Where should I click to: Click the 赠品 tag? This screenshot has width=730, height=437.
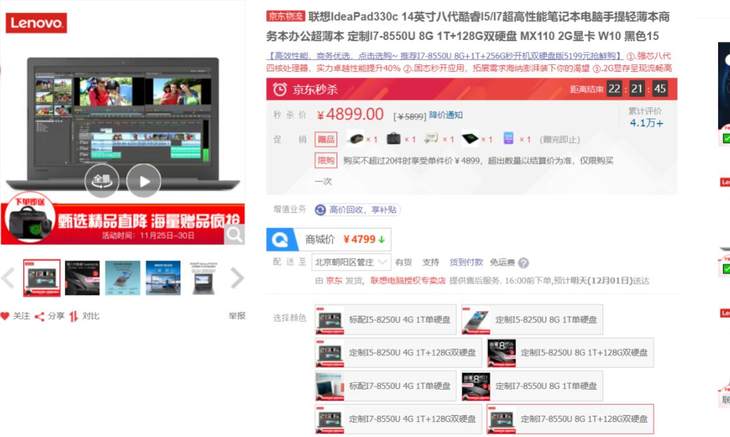326,139
